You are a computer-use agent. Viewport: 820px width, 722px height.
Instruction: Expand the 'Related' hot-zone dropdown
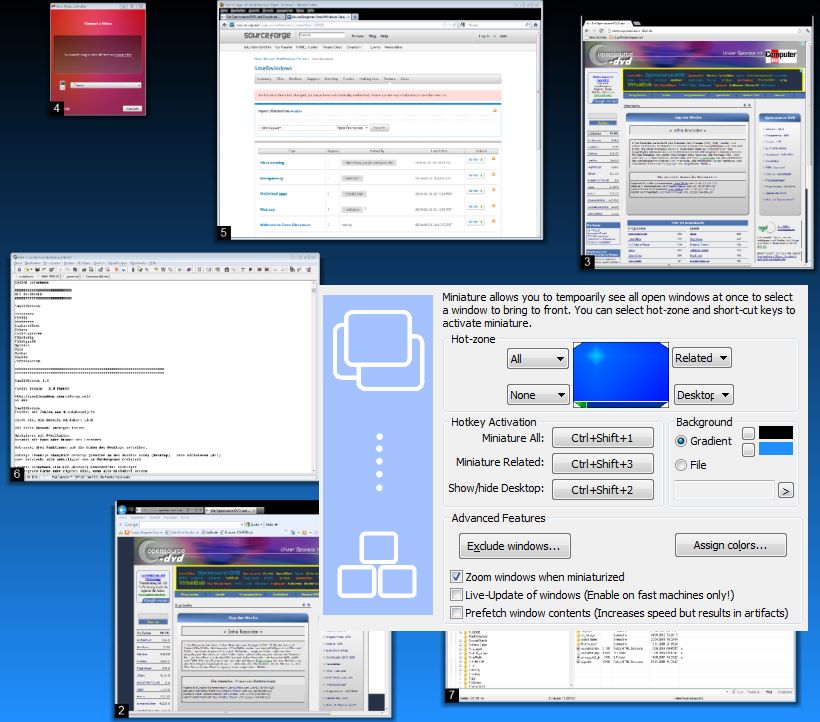point(701,358)
